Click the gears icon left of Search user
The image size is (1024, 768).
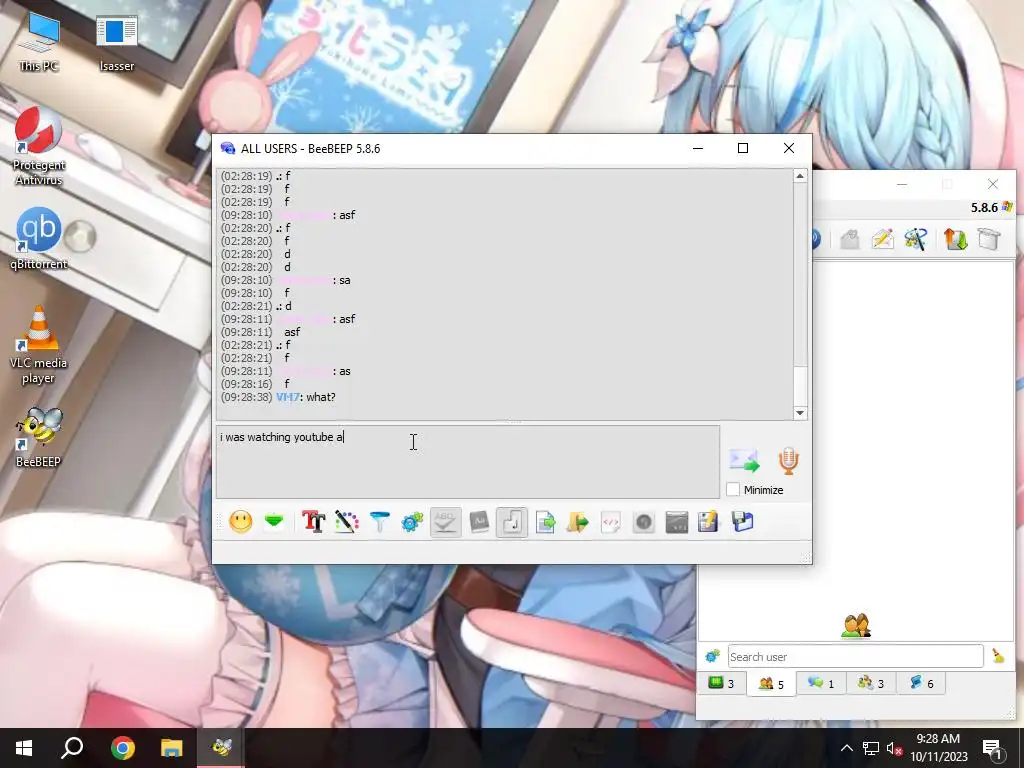click(x=712, y=656)
